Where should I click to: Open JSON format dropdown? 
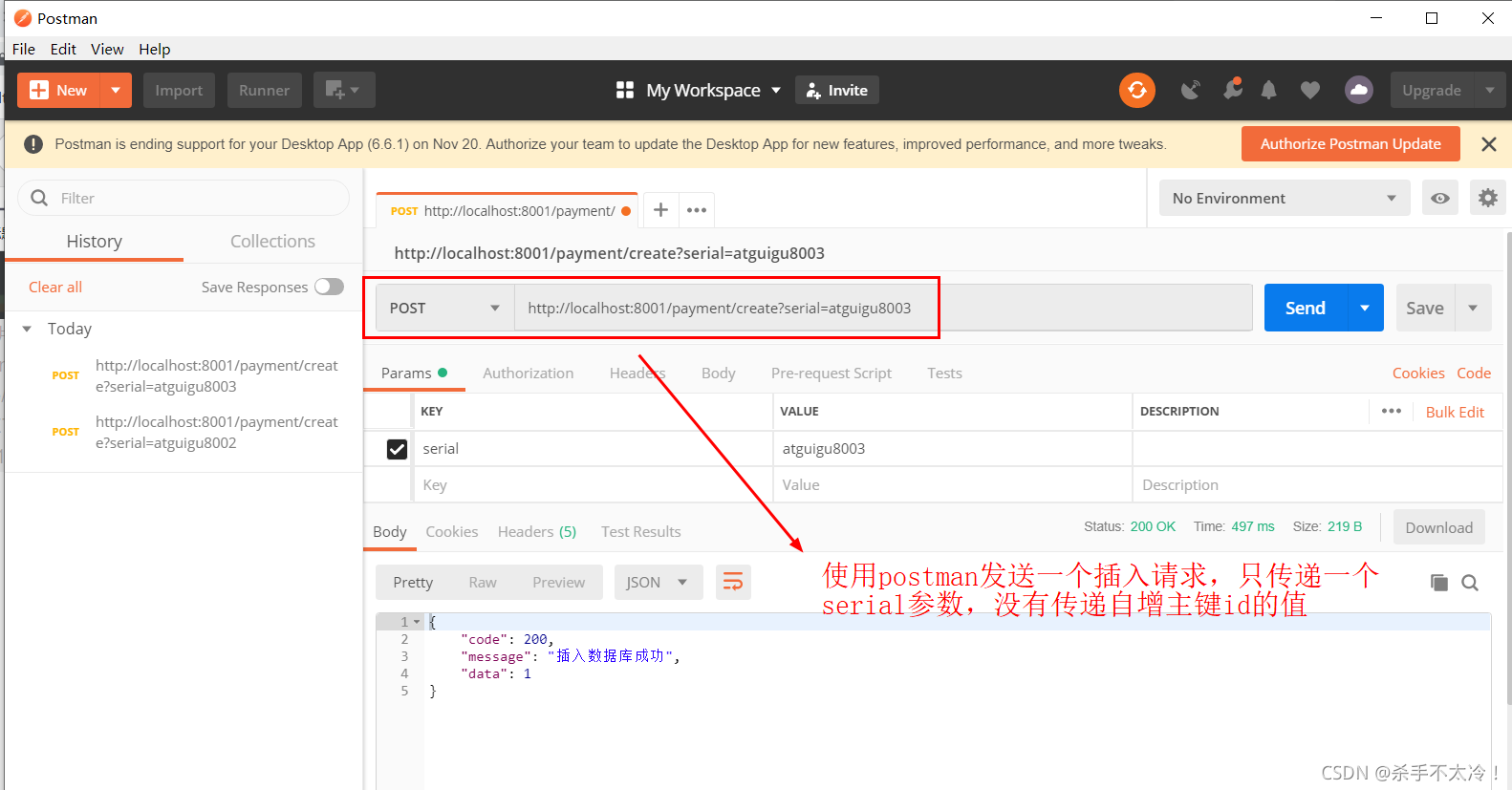[x=659, y=582]
